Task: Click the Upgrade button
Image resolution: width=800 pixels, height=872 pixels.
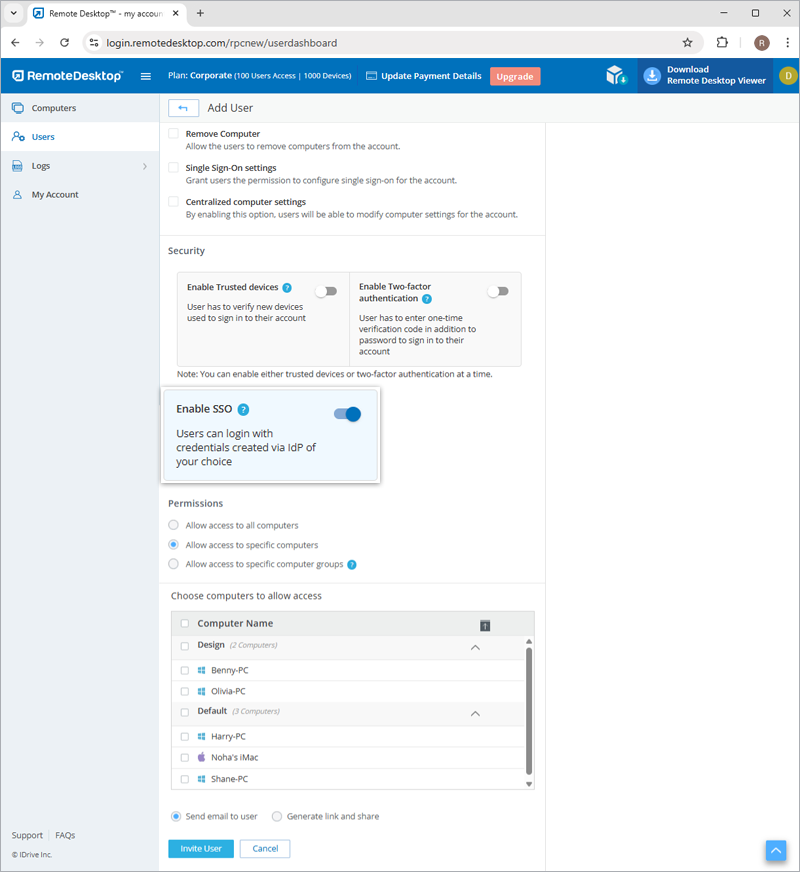Action: pos(515,76)
